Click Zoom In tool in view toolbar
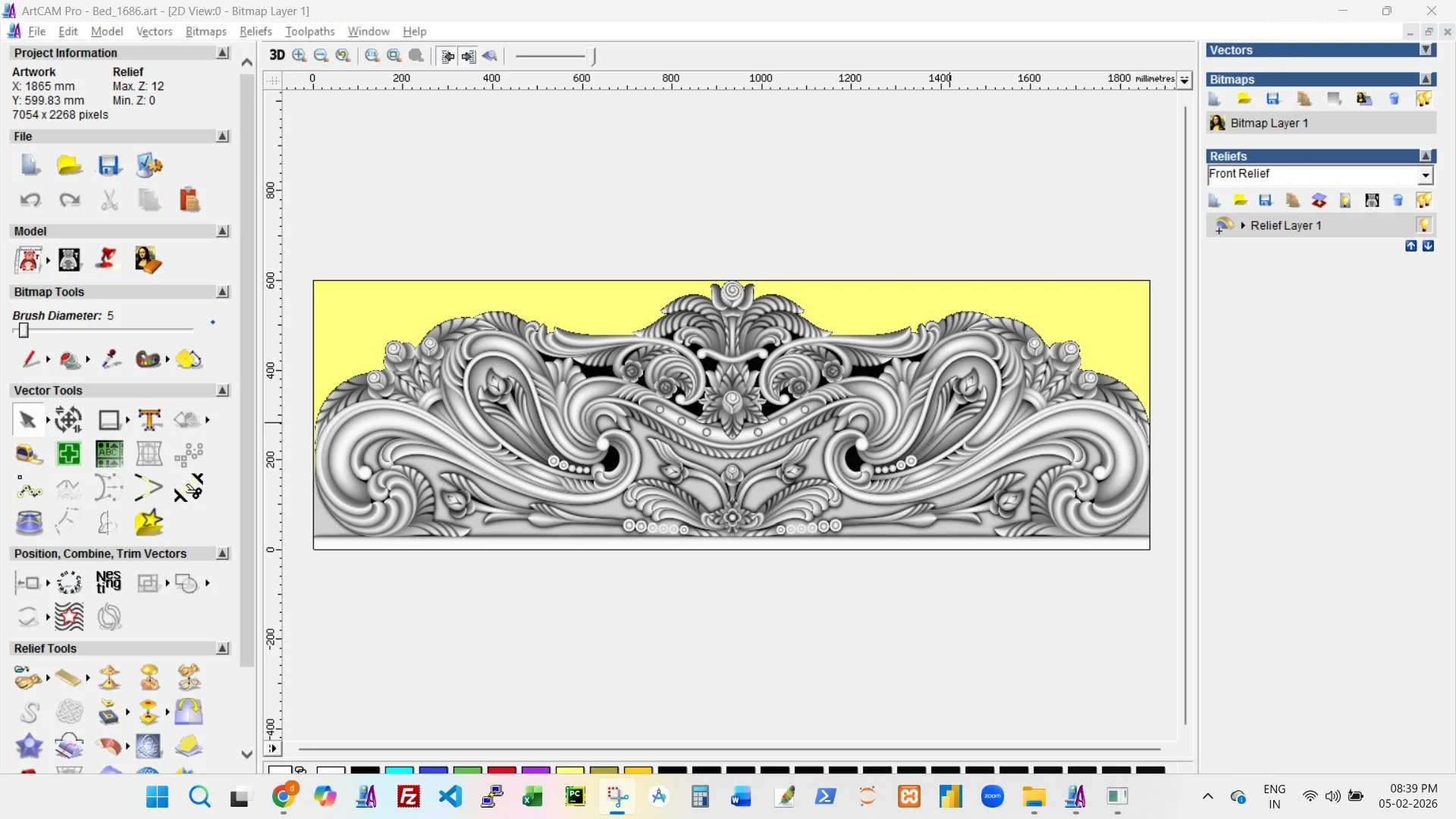The height and width of the screenshot is (819, 1456). point(300,55)
